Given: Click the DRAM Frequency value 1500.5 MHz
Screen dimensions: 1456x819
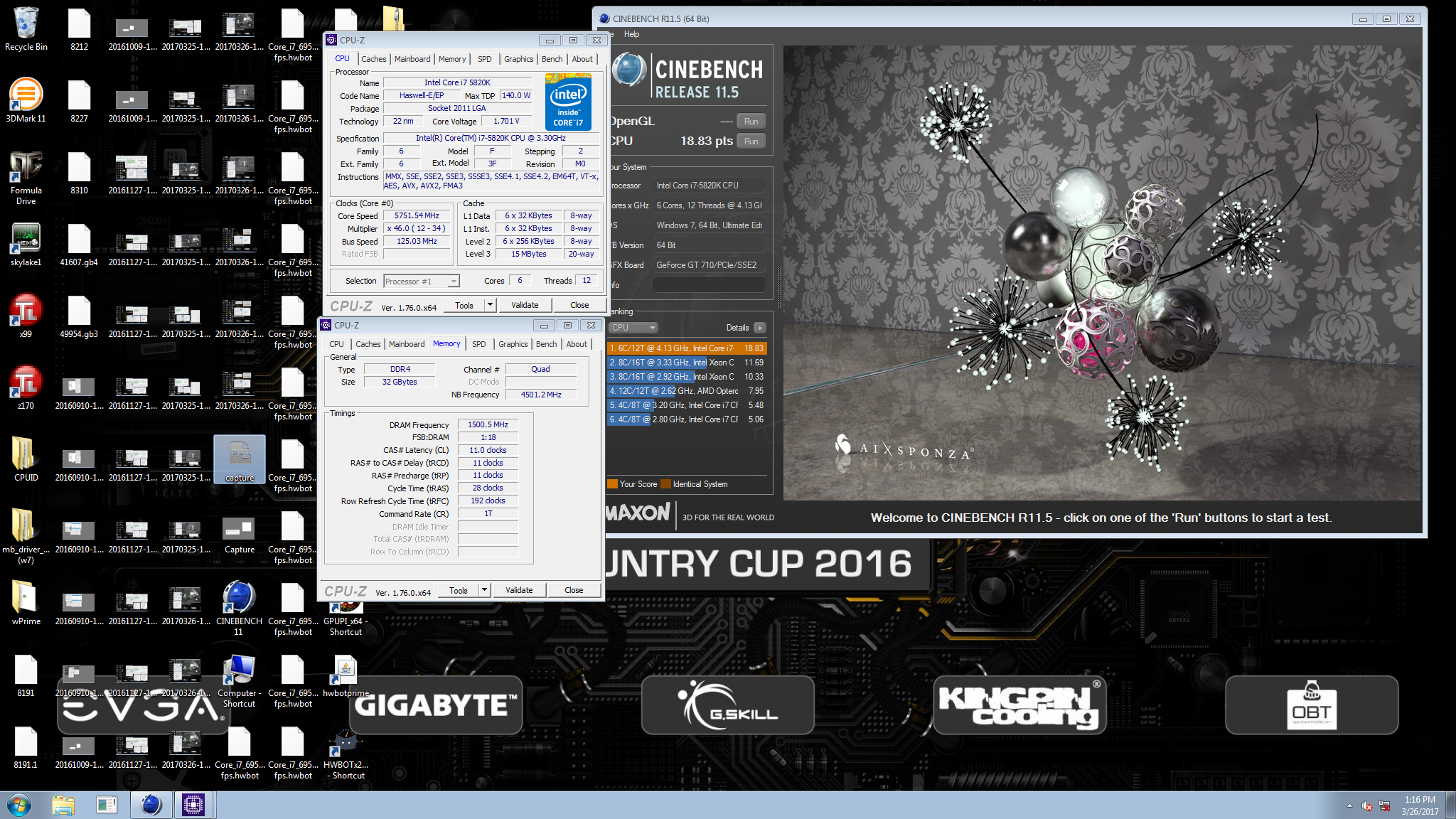Looking at the screenshot, I should tap(488, 424).
